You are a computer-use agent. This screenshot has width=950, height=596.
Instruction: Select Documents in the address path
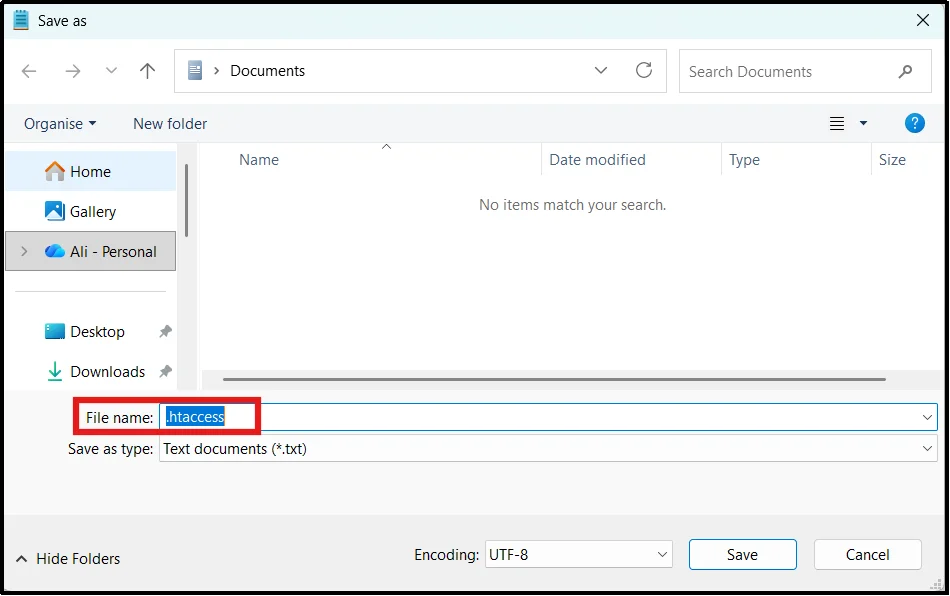click(267, 71)
